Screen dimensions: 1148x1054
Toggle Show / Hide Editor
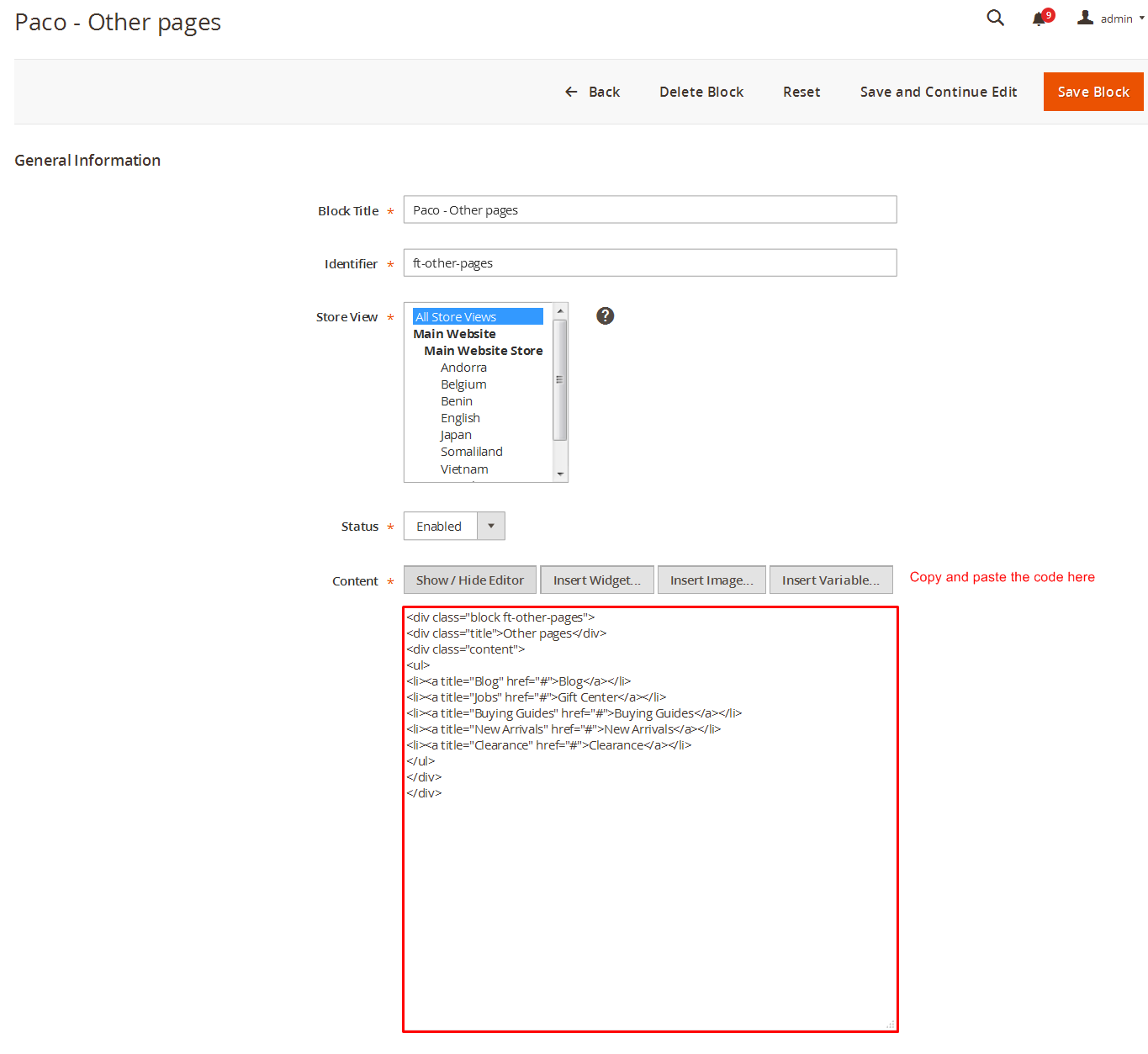470,580
